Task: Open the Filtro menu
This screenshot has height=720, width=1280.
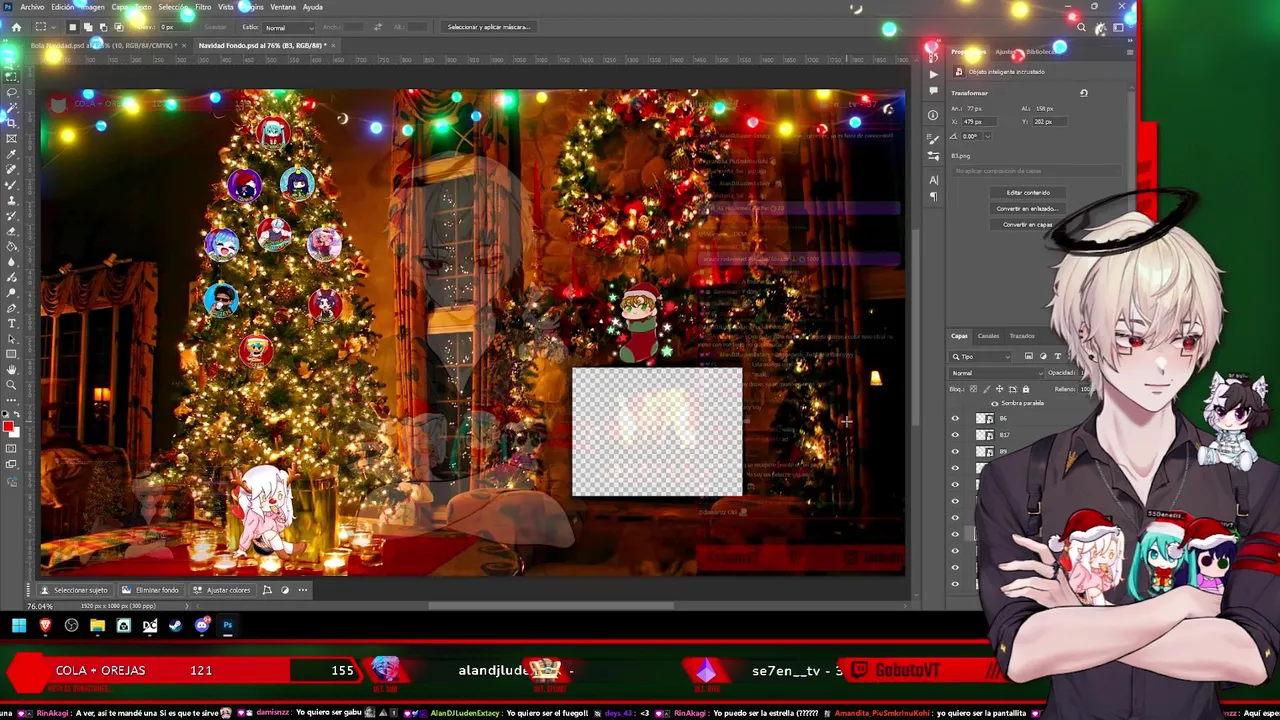Action: tap(203, 7)
